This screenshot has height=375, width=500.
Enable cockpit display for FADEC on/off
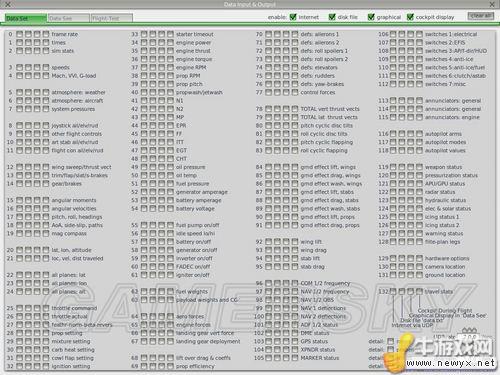click(x=170, y=267)
